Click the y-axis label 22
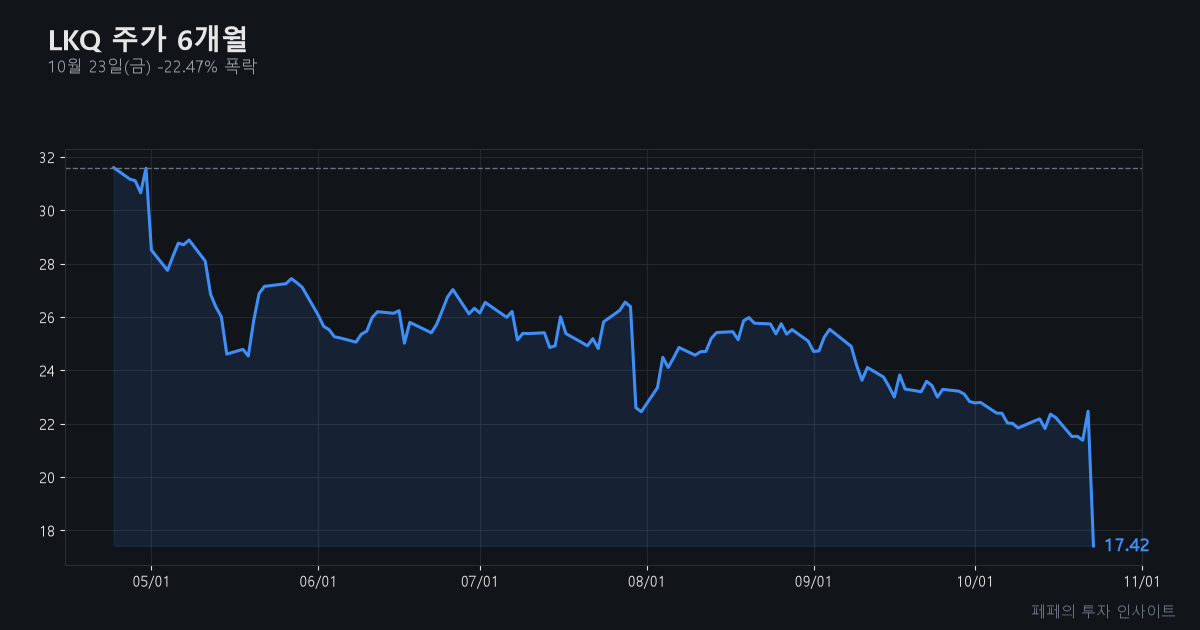Viewport: 1200px width, 630px height. point(47,424)
